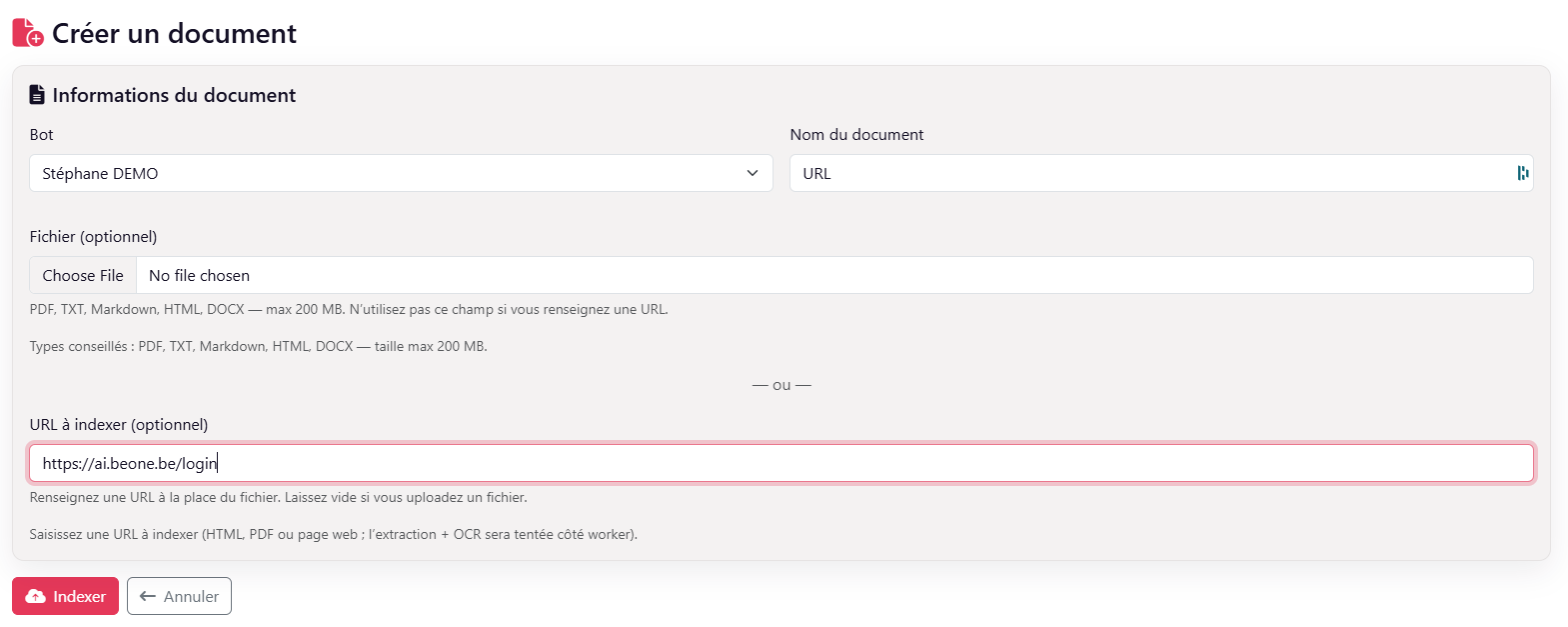The image size is (1568, 627).
Task: Click the "Bot" field label
Action: coord(41,135)
